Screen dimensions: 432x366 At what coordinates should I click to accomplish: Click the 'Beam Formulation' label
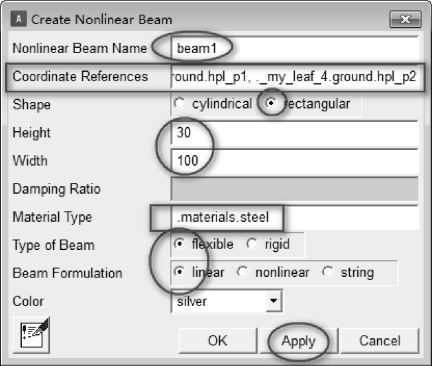[x=67, y=273]
